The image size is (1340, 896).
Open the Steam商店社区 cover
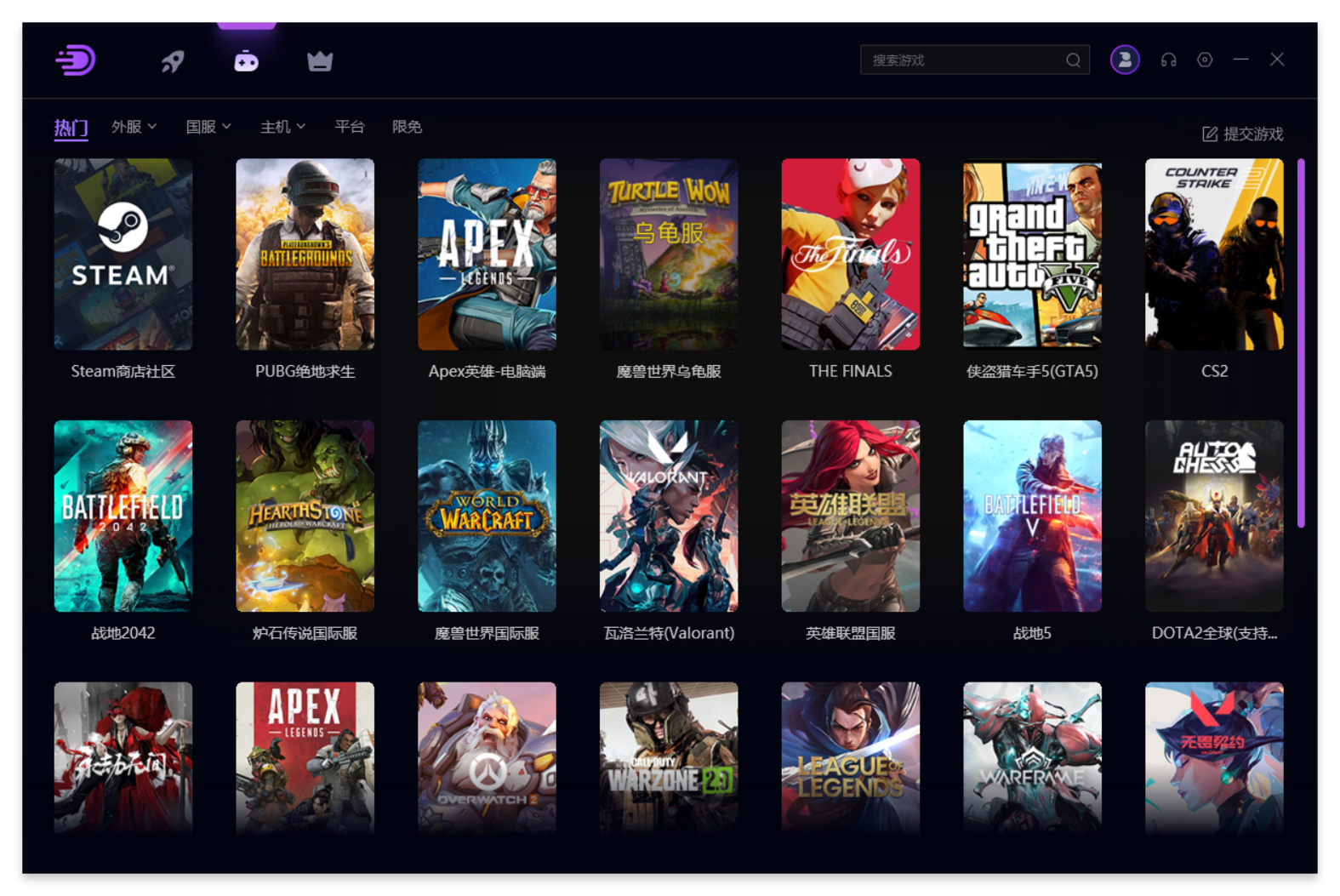(x=123, y=254)
